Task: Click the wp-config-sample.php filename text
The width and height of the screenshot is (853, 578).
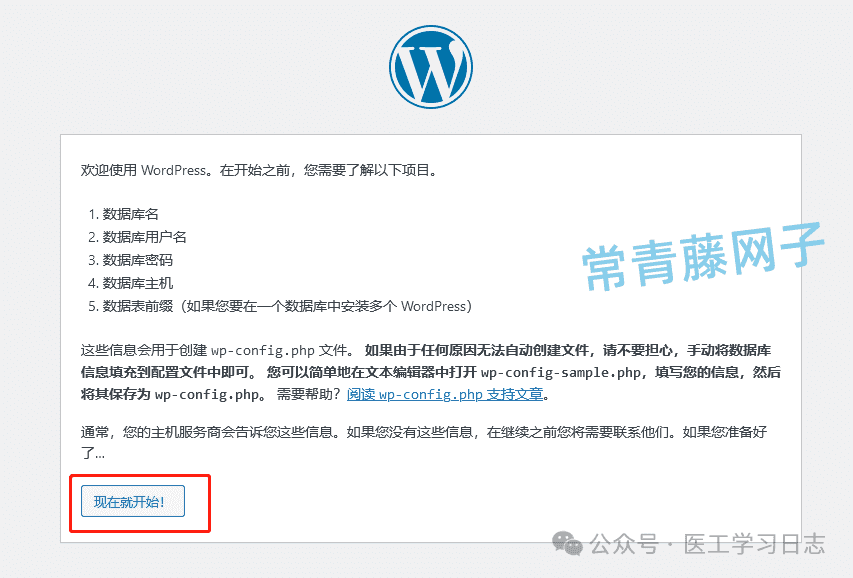Action: click(x=561, y=372)
